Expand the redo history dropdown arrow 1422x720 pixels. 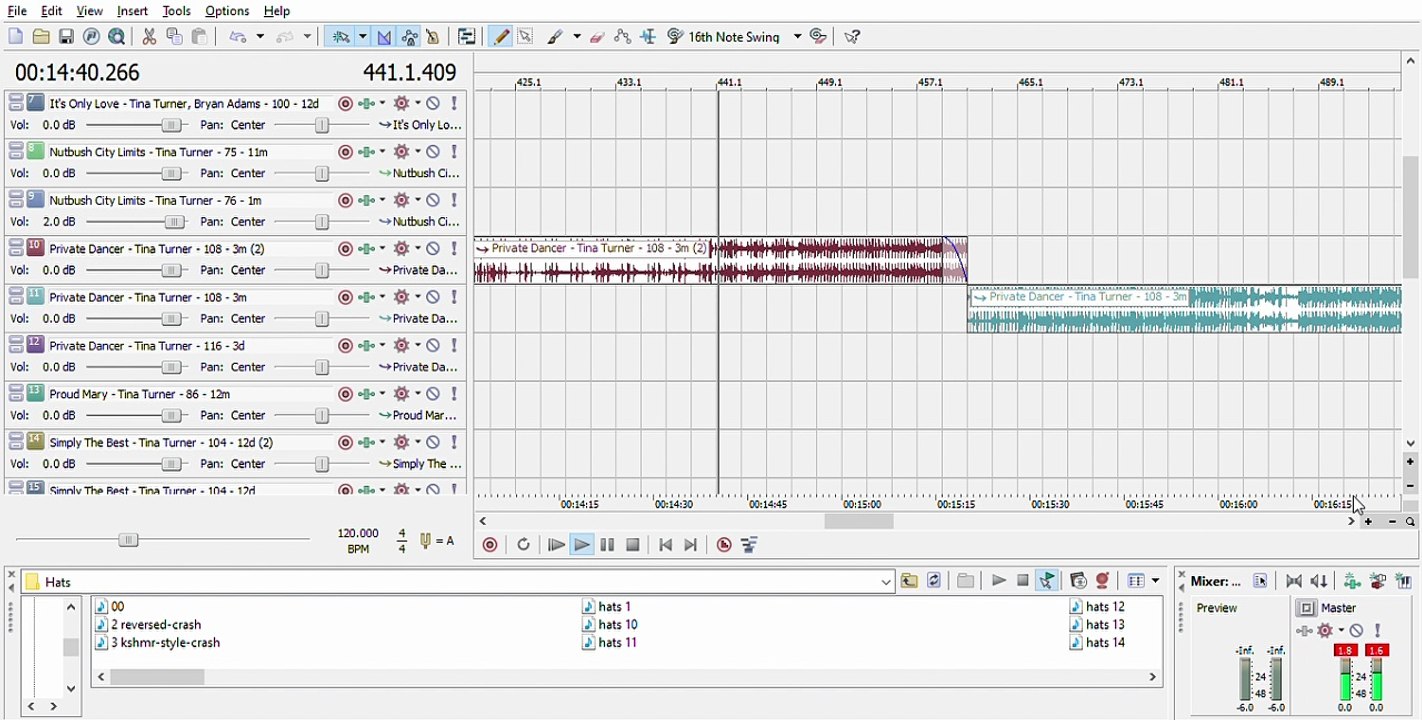307,37
